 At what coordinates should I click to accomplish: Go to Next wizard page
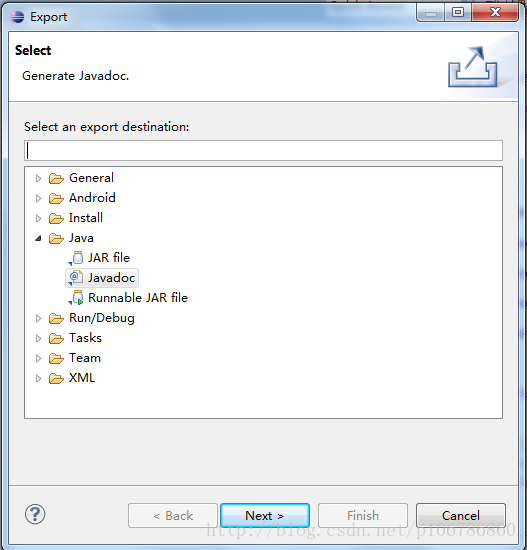[265, 516]
